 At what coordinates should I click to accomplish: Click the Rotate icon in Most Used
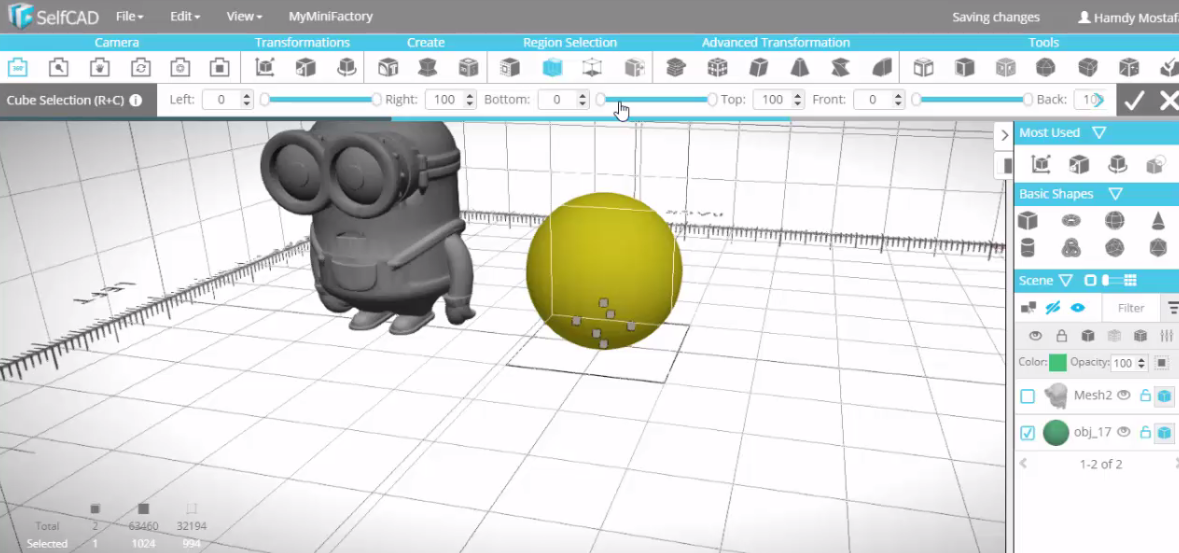(1117, 163)
